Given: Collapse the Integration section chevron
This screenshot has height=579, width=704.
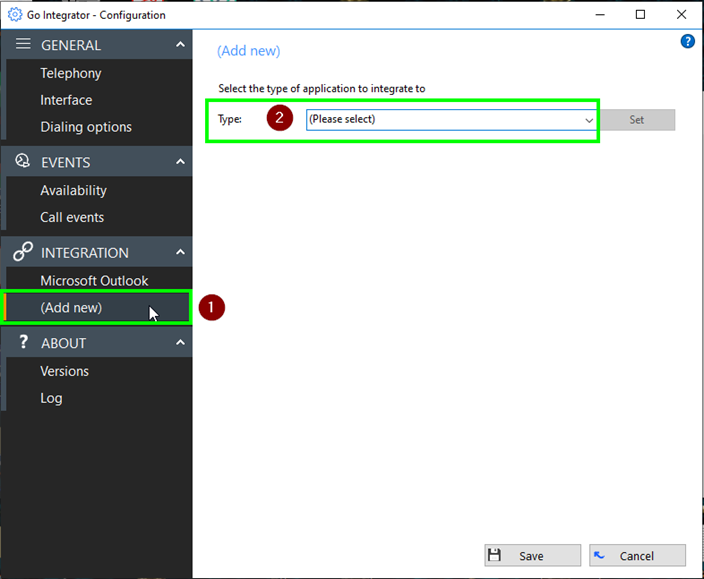Looking at the screenshot, I should point(180,253).
